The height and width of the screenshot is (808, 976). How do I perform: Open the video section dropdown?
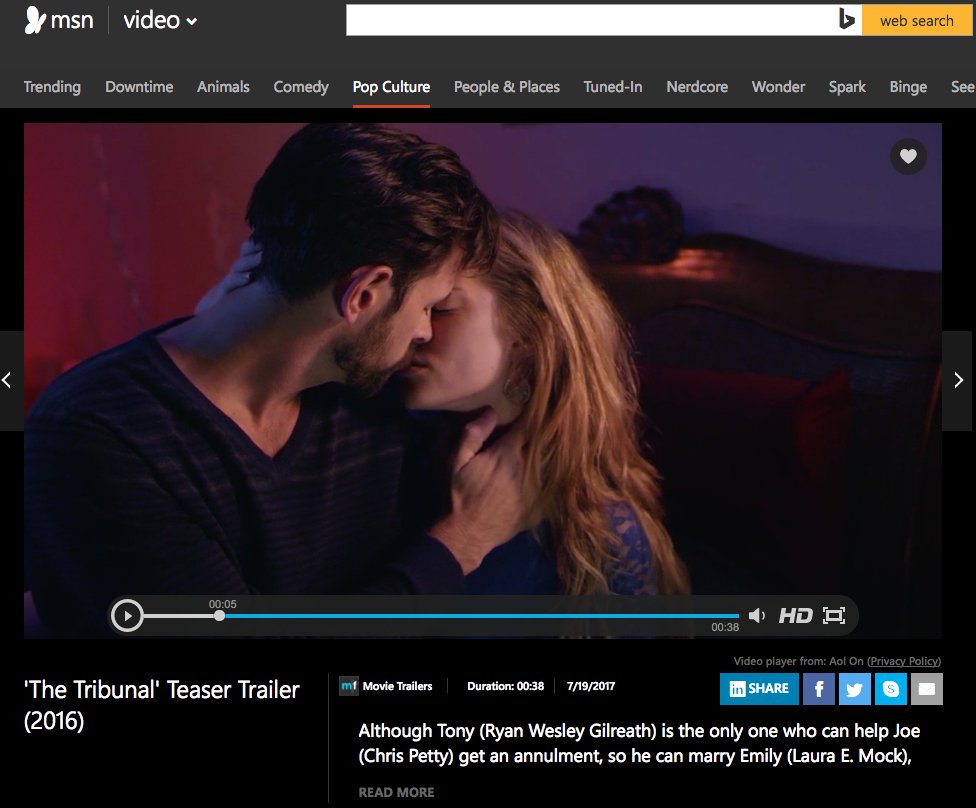point(160,21)
